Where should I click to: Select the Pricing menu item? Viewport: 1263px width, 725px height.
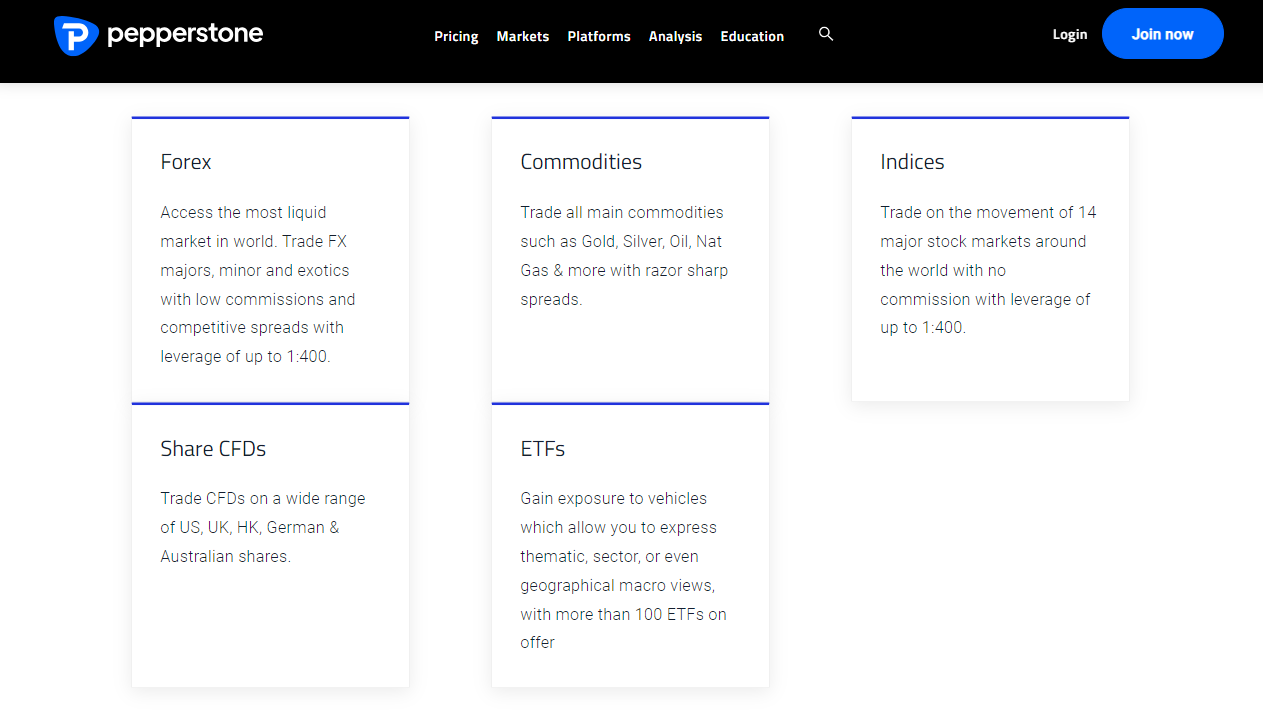(456, 37)
